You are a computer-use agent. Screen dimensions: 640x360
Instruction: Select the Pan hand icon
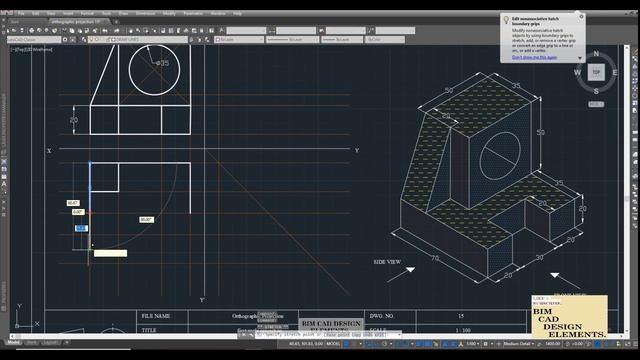(x=131, y=31)
